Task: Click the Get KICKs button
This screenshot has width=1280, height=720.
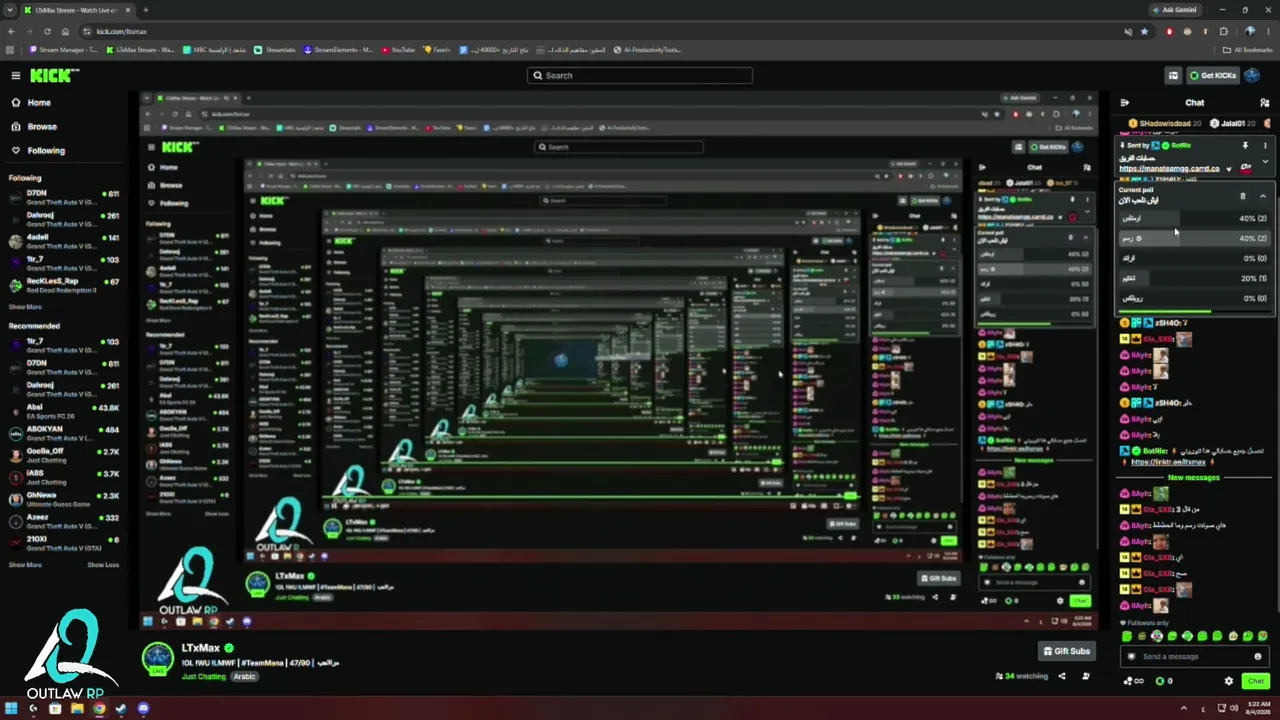Action: click(x=1213, y=75)
